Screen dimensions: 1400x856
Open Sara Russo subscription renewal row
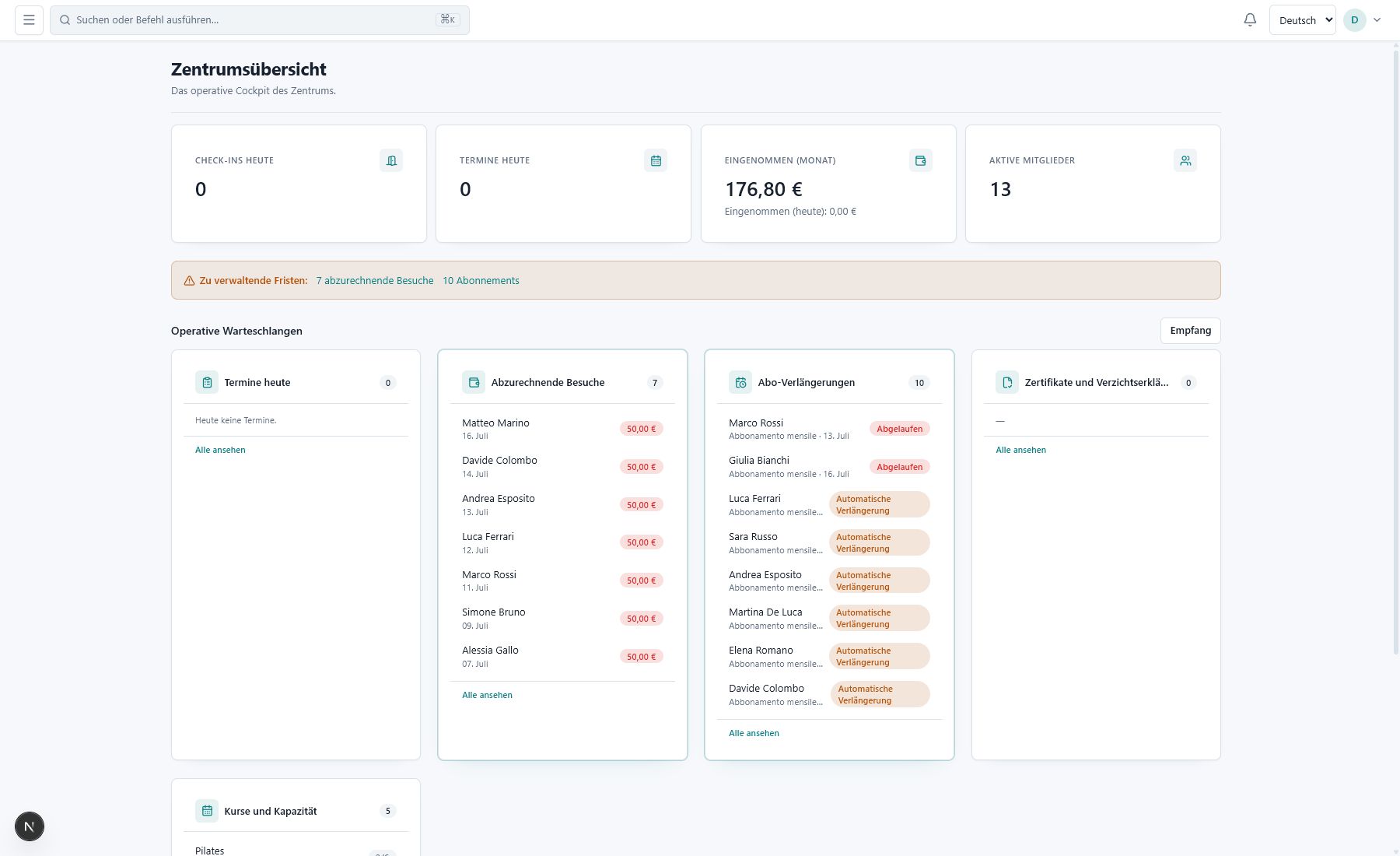(x=829, y=542)
